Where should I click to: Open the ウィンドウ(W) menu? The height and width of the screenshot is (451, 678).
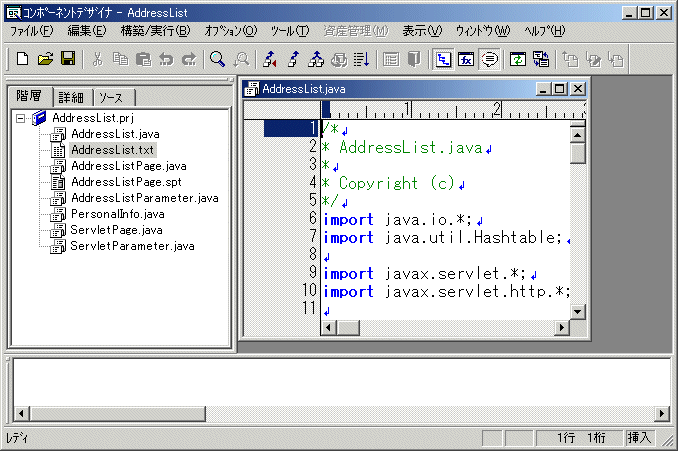click(x=483, y=31)
